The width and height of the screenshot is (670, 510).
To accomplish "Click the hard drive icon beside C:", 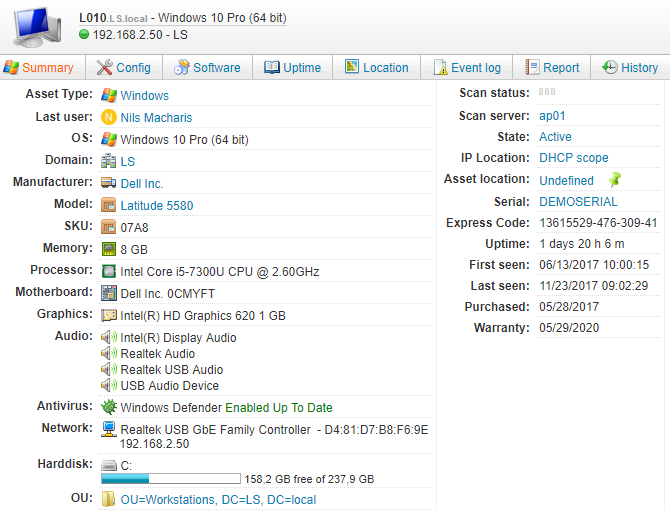I will (x=109, y=465).
